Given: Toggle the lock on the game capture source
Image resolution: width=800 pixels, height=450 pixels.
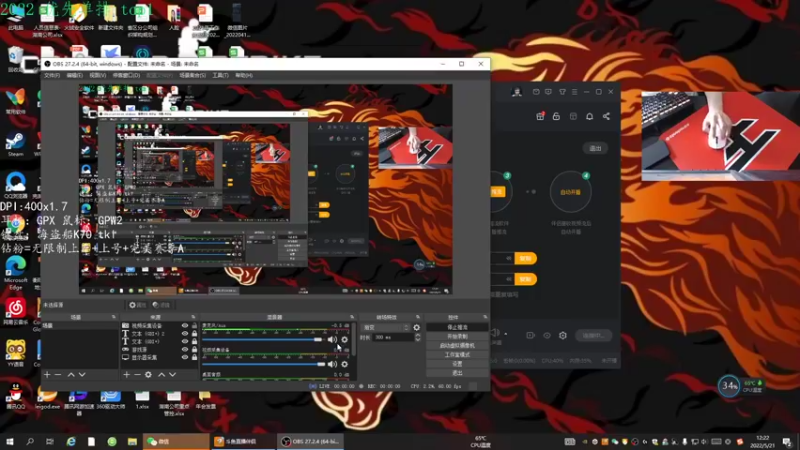Looking at the screenshot, I should 194,349.
